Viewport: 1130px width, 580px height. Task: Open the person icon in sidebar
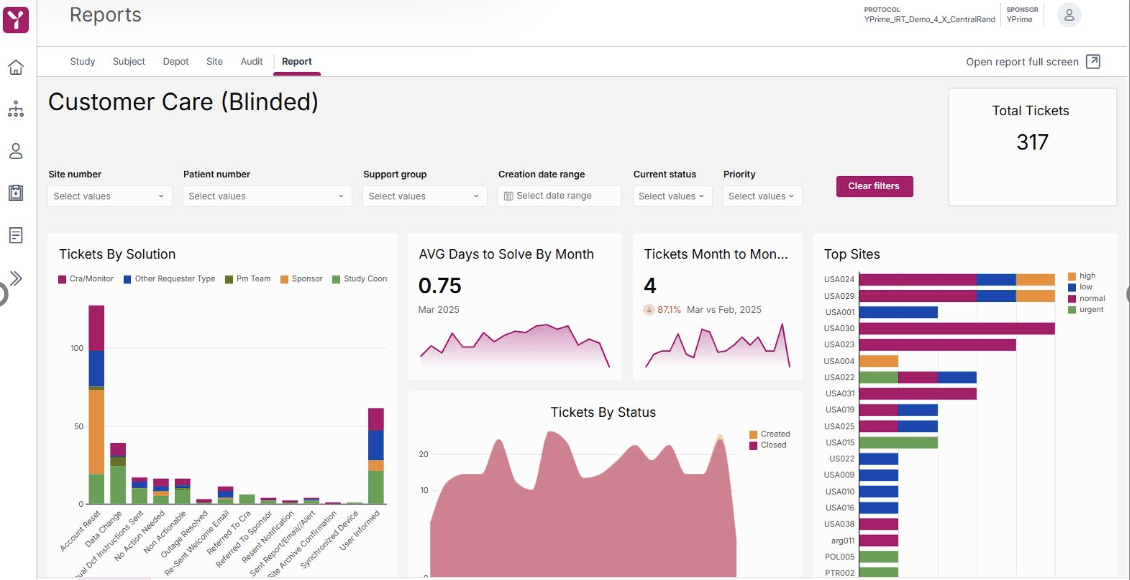[x=16, y=151]
